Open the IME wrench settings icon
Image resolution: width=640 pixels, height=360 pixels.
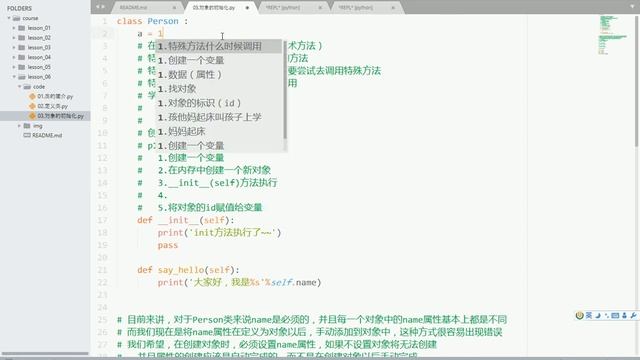coord(633,316)
